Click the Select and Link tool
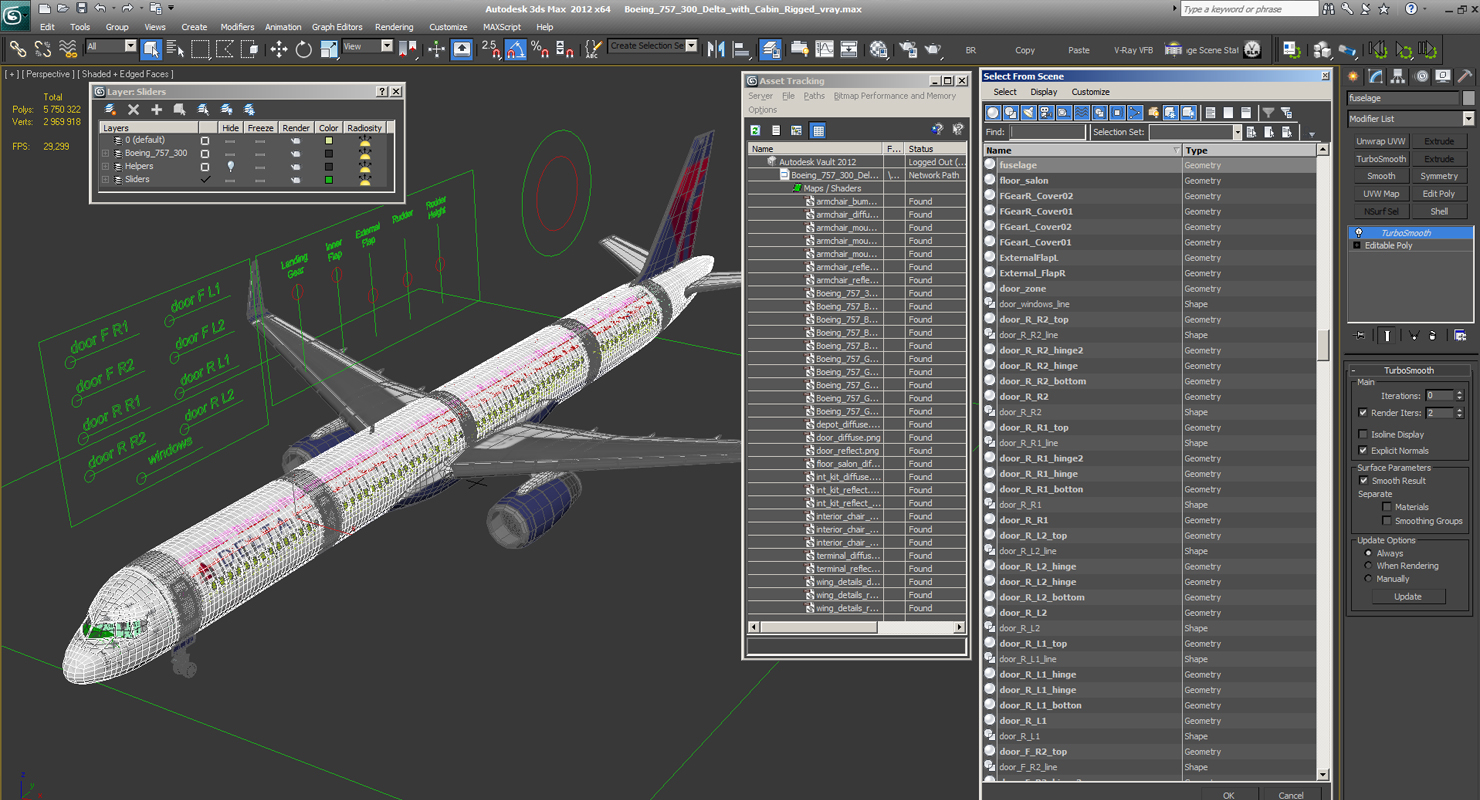The image size is (1480, 800). click(x=17, y=49)
